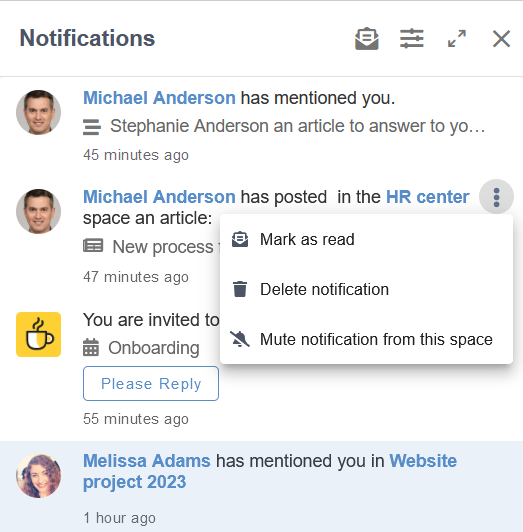Click the three-dot options button
Image resolution: width=523 pixels, height=532 pixels.
pos(496,197)
